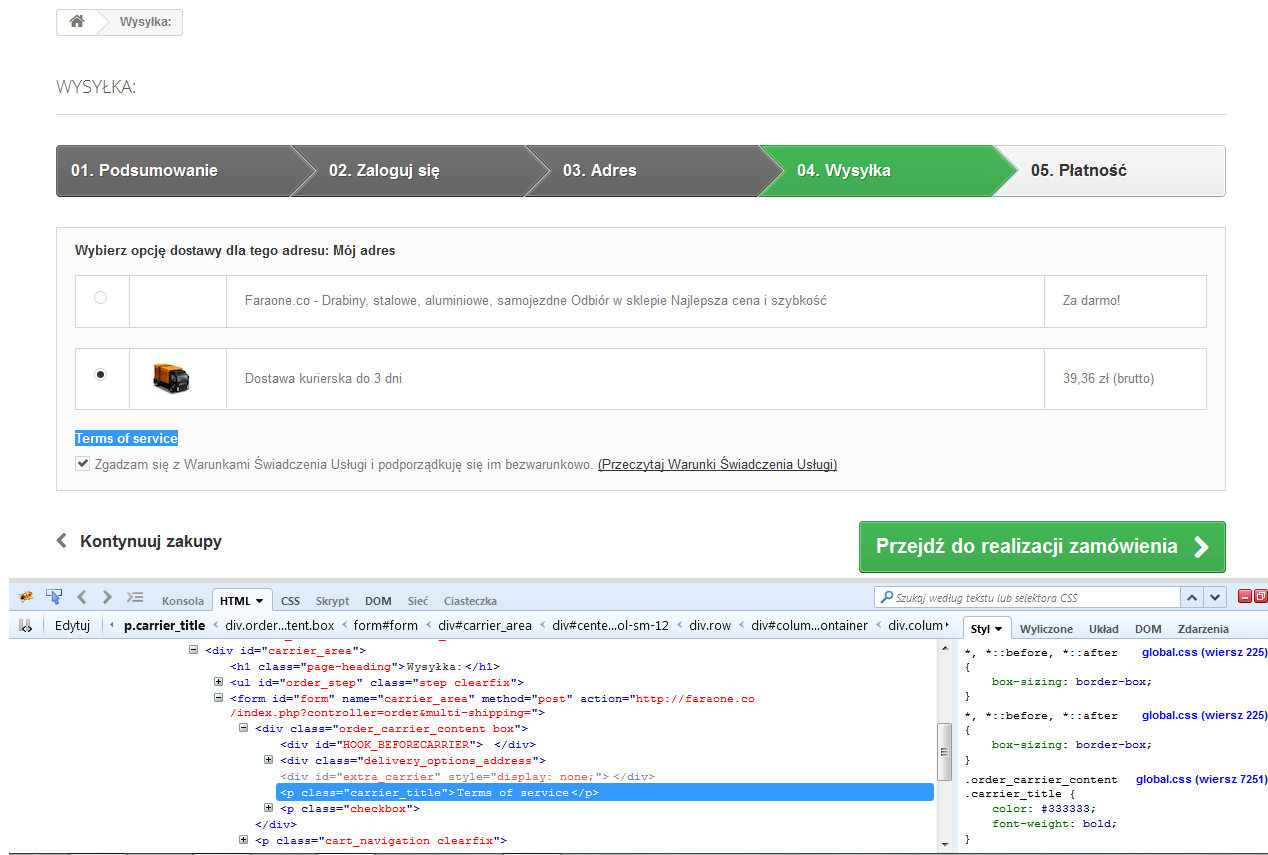This screenshot has height=855, width=1268.
Task: Click the Firebug forward arrow
Action: (x=107, y=597)
